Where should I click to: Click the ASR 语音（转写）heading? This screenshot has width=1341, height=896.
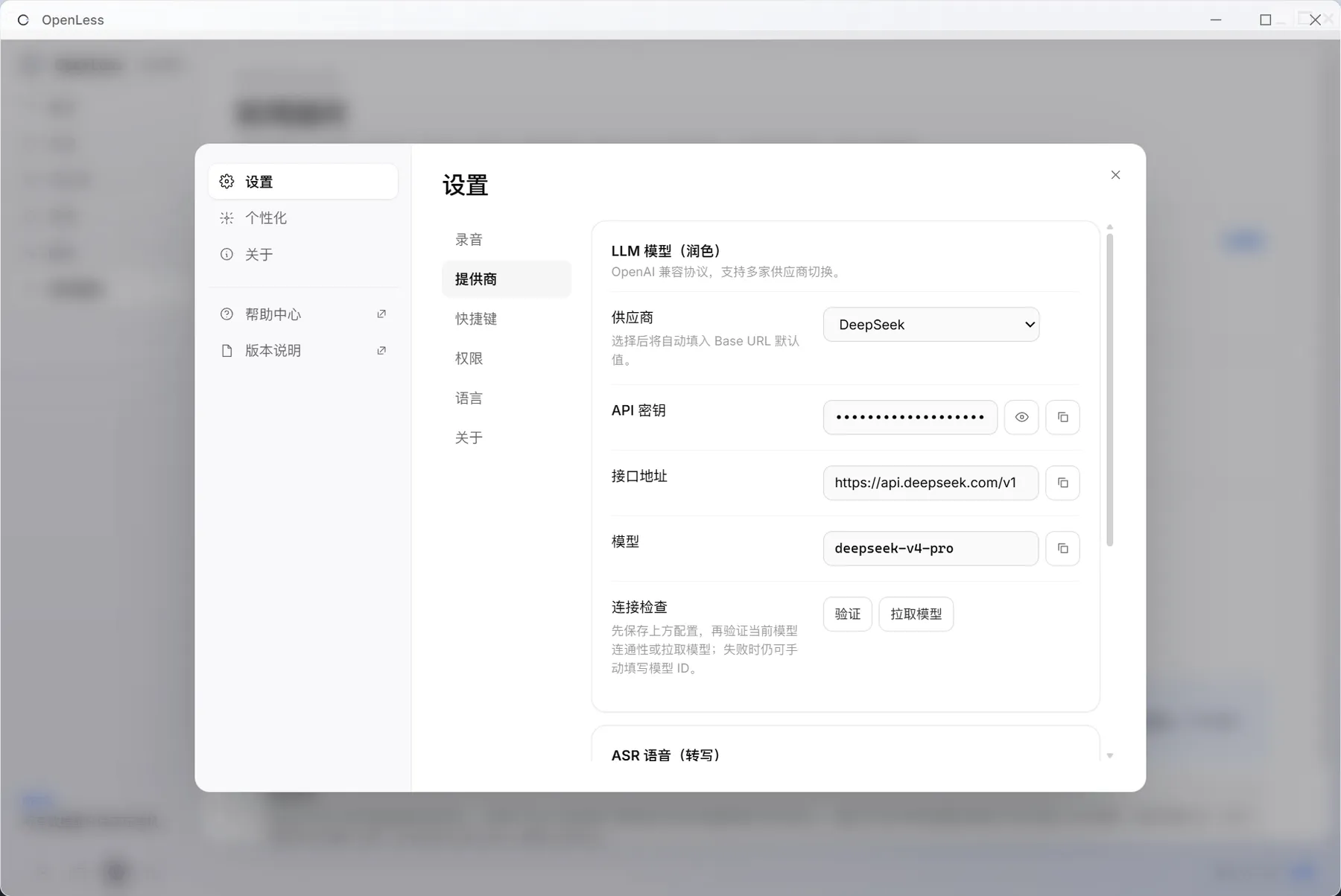click(667, 754)
